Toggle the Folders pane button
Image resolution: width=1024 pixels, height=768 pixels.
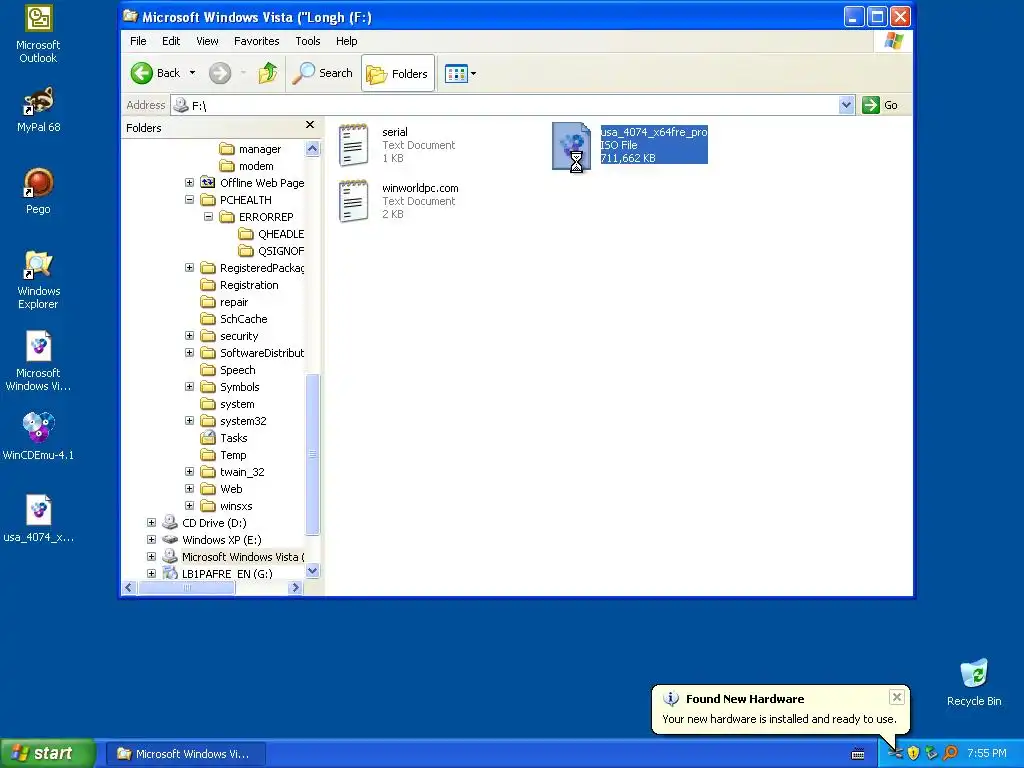point(397,73)
